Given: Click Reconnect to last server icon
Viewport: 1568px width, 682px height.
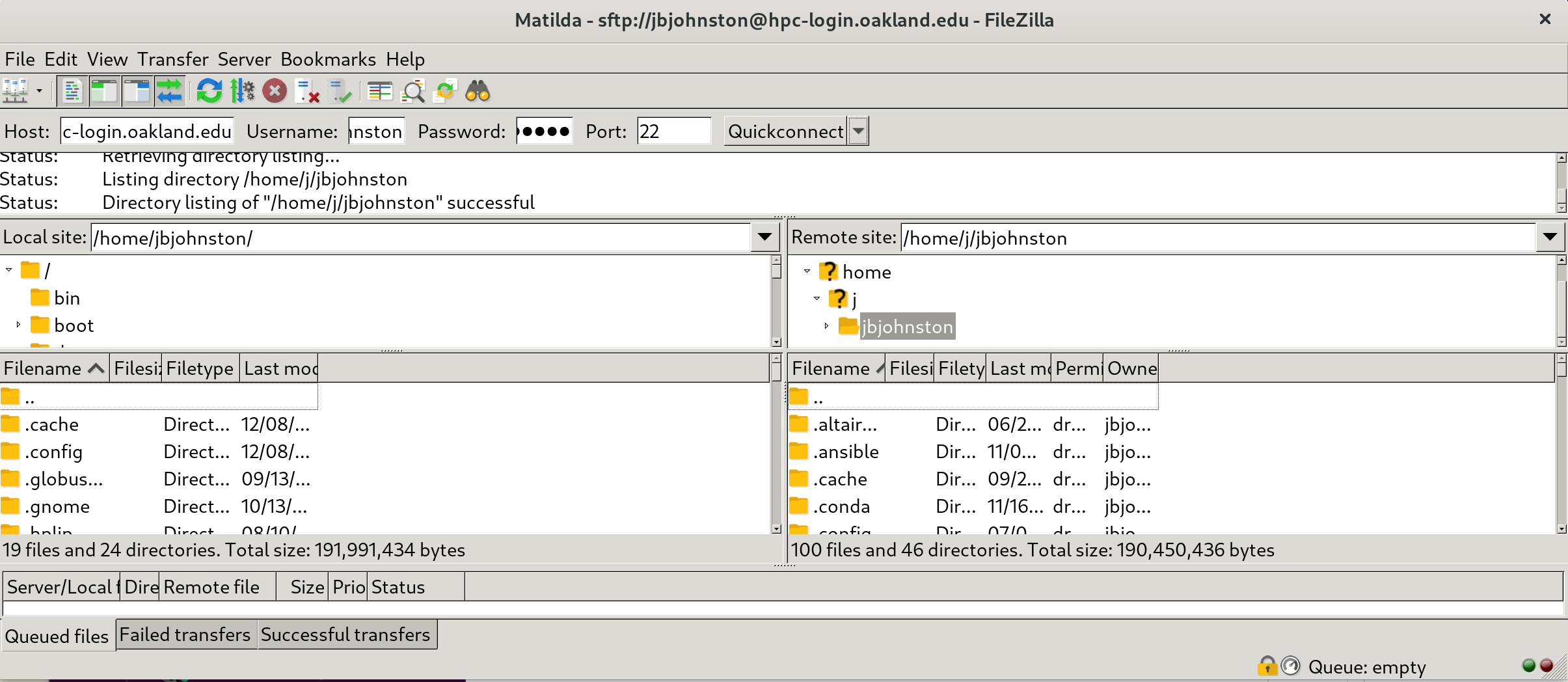Looking at the screenshot, I should click(340, 91).
